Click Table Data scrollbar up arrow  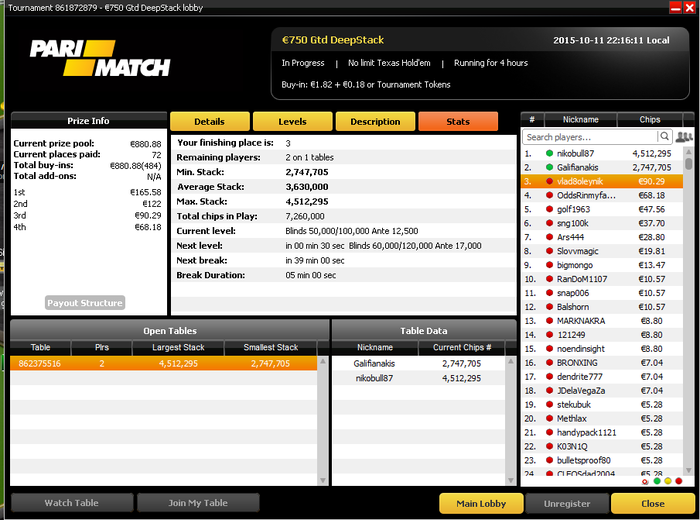coord(511,361)
